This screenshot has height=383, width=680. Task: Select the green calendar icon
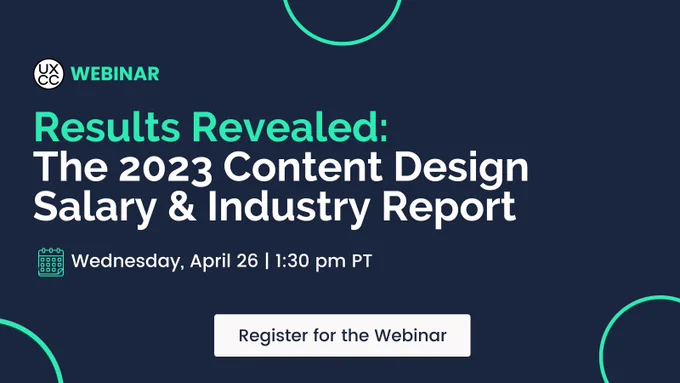51,262
